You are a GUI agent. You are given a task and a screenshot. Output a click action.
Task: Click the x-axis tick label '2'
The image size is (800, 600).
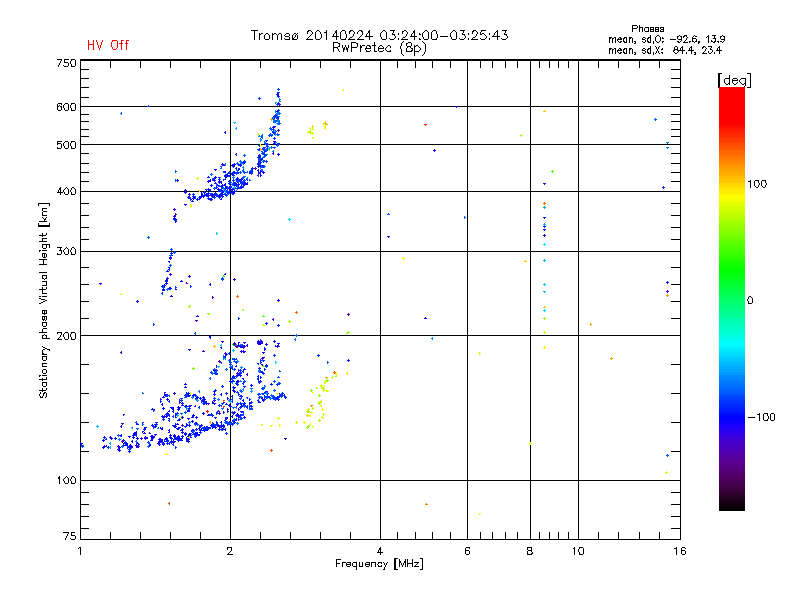click(230, 551)
